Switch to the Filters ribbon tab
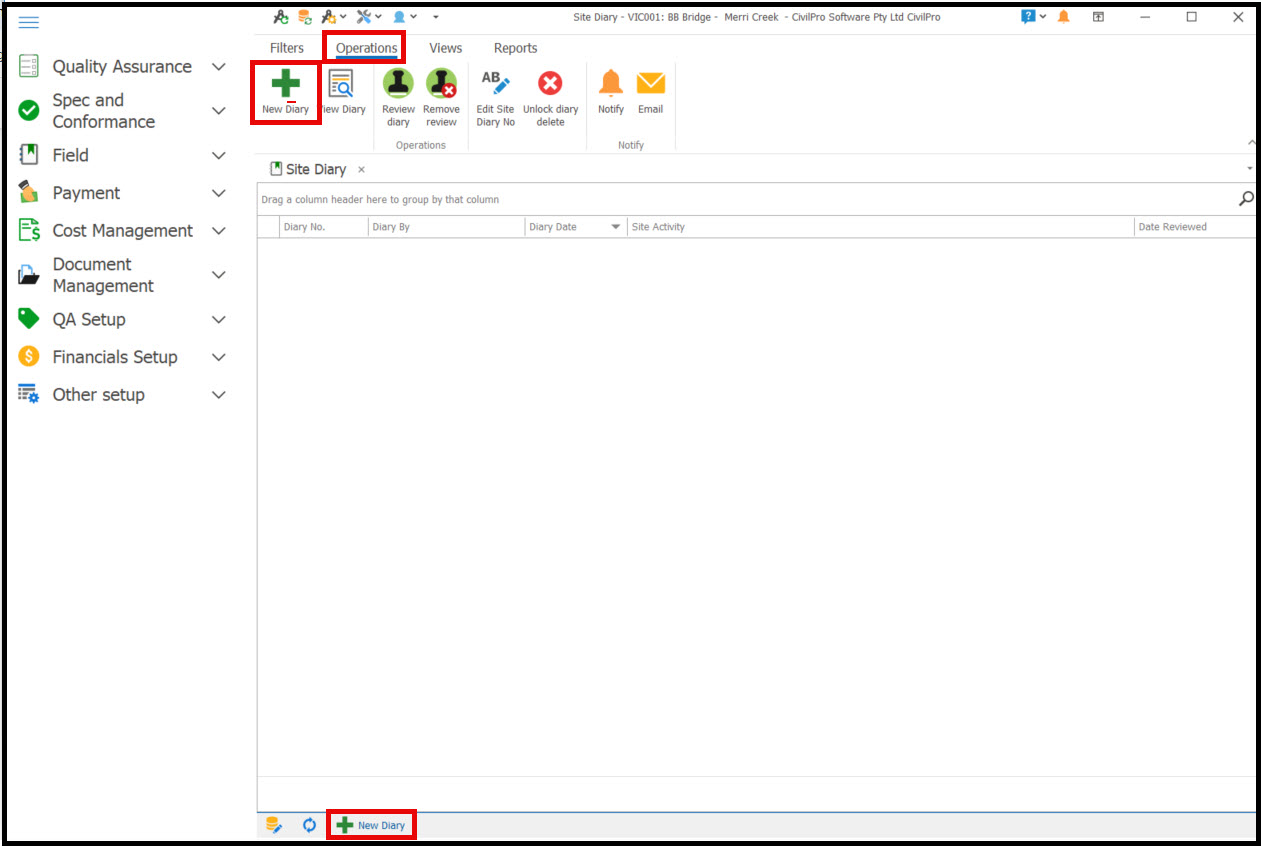Image resolution: width=1261 pixels, height=846 pixels. 287,48
